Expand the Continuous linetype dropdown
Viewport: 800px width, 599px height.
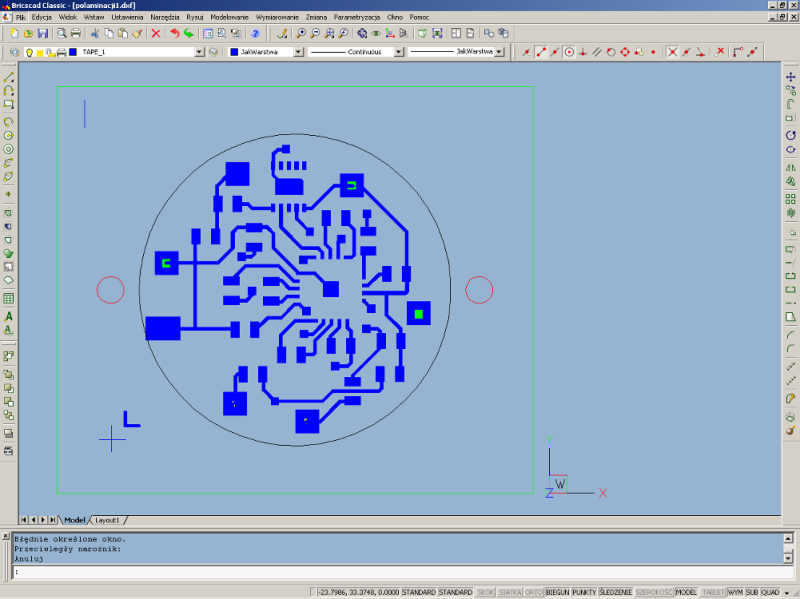398,52
